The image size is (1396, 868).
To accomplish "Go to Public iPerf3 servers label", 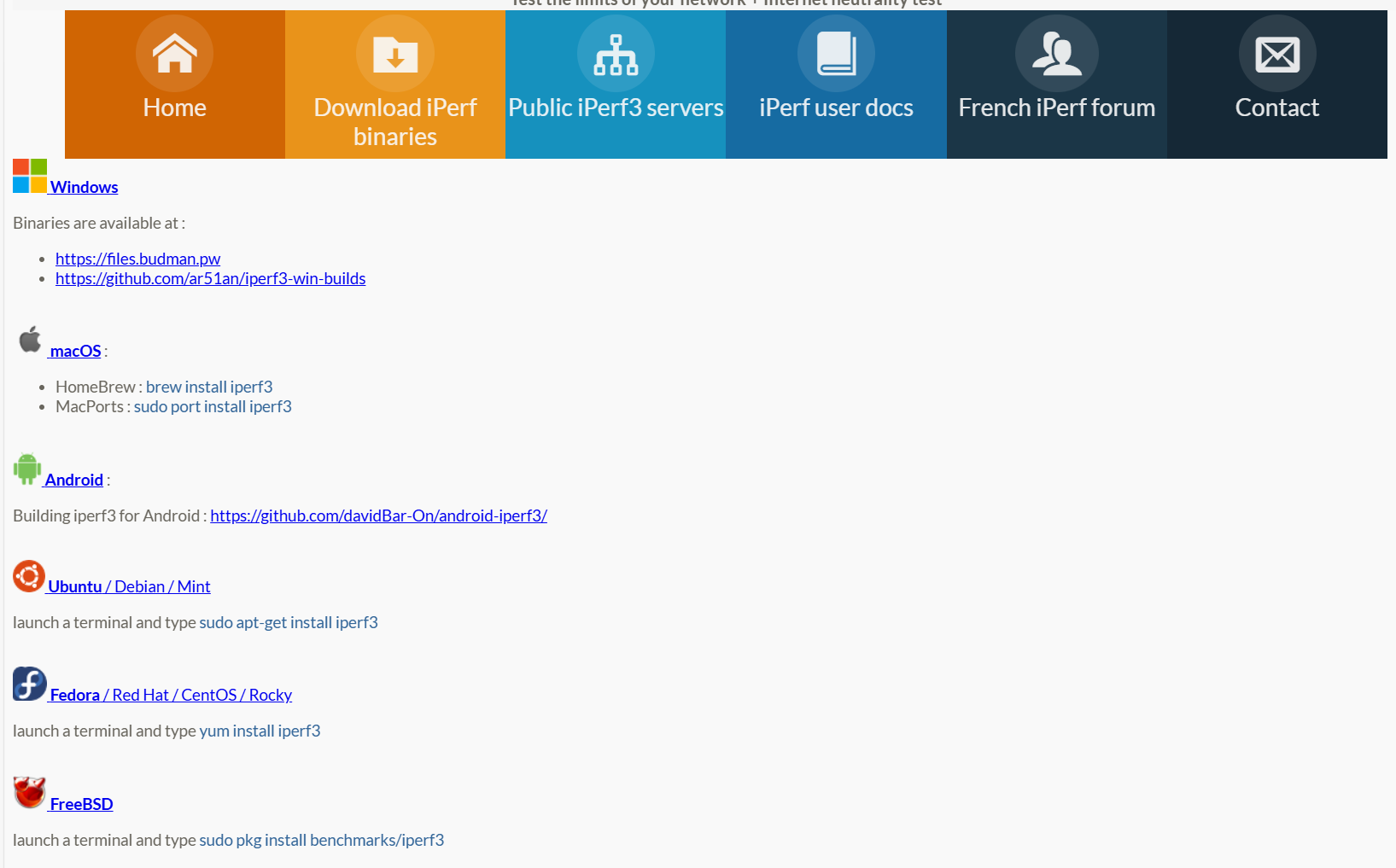I will [616, 108].
